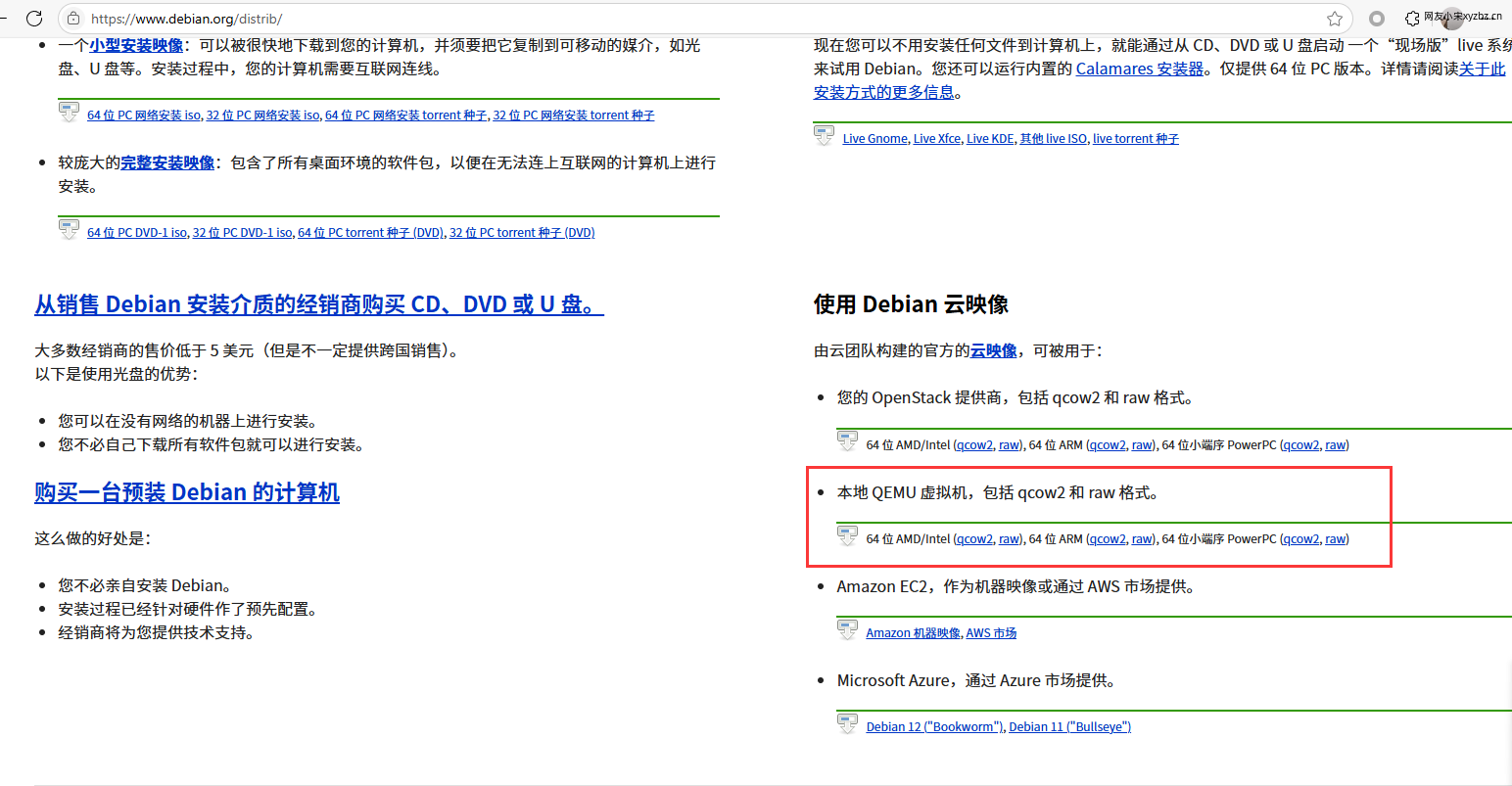Click text Amazon EC2，作为机器映像或通过 AWS 市场提供

point(1016,586)
